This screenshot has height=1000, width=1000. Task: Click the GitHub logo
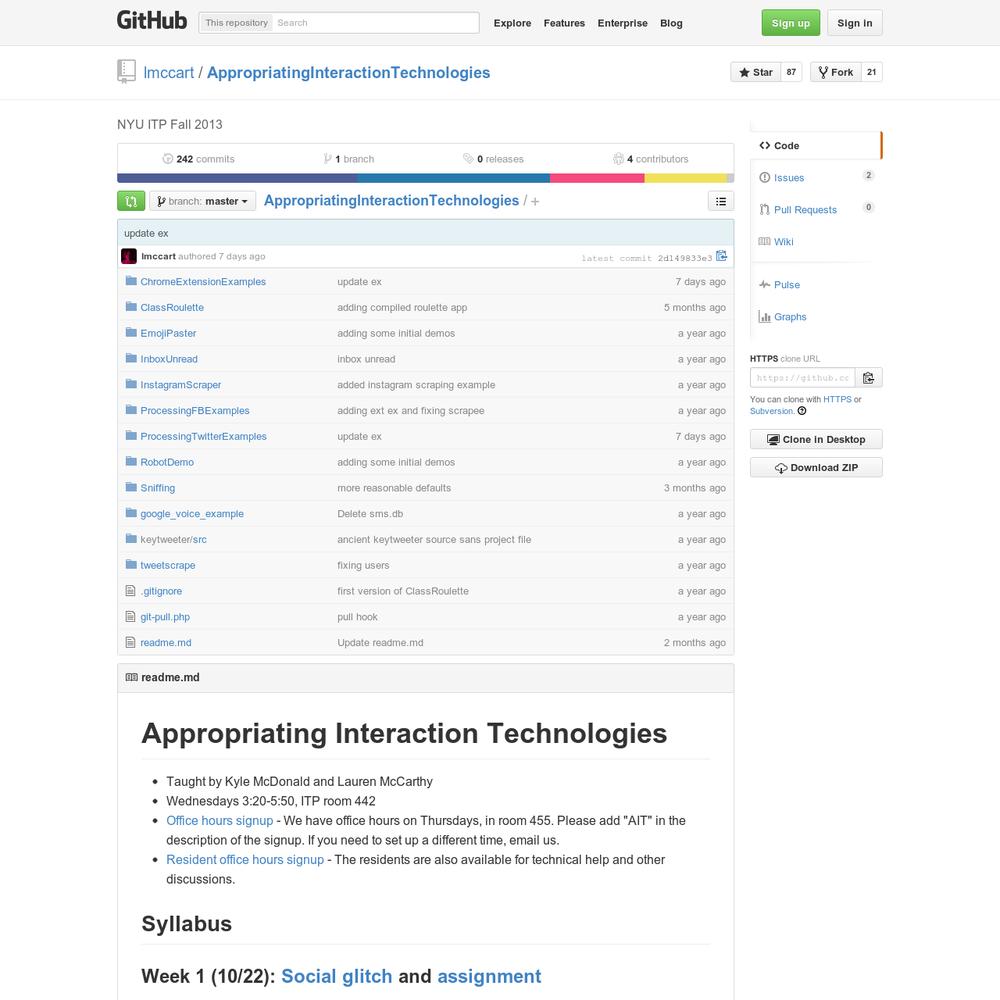(152, 20)
